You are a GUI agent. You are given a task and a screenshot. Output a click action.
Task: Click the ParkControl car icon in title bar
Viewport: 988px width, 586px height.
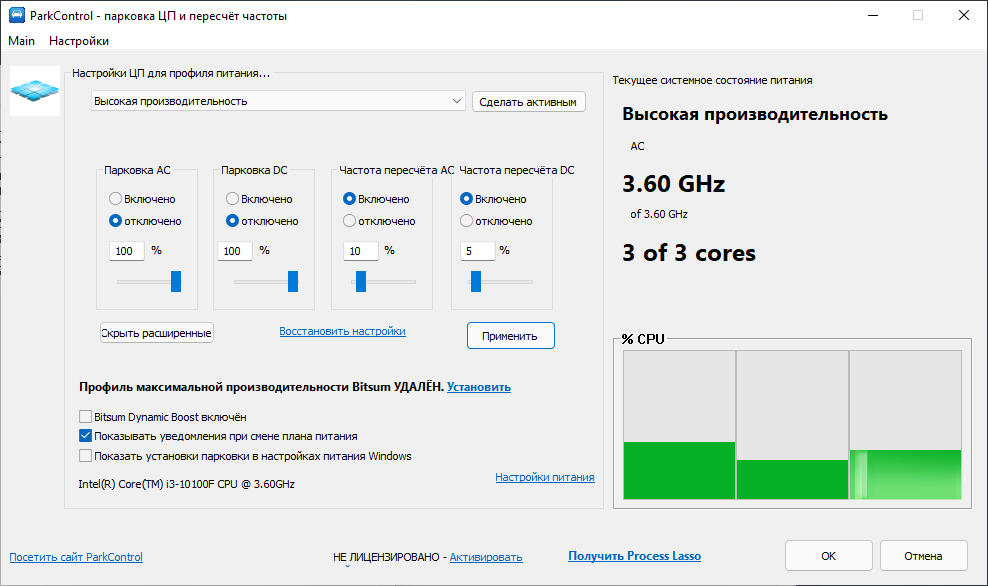pos(16,15)
